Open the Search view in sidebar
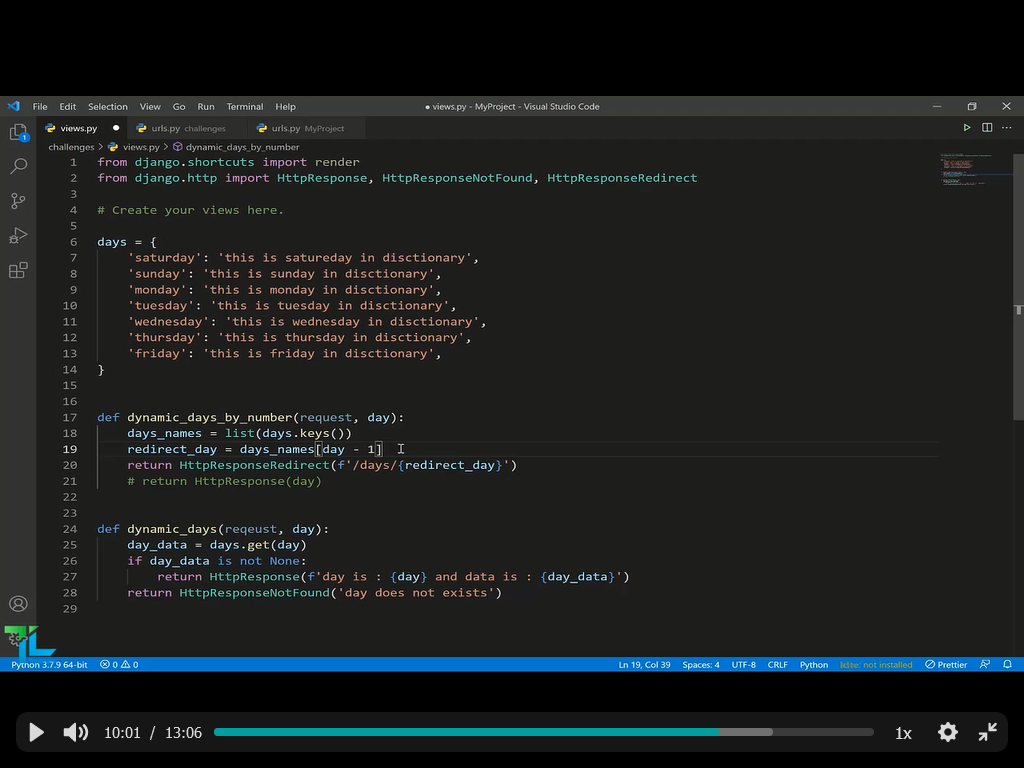This screenshot has height=768, width=1024. pos(18,166)
